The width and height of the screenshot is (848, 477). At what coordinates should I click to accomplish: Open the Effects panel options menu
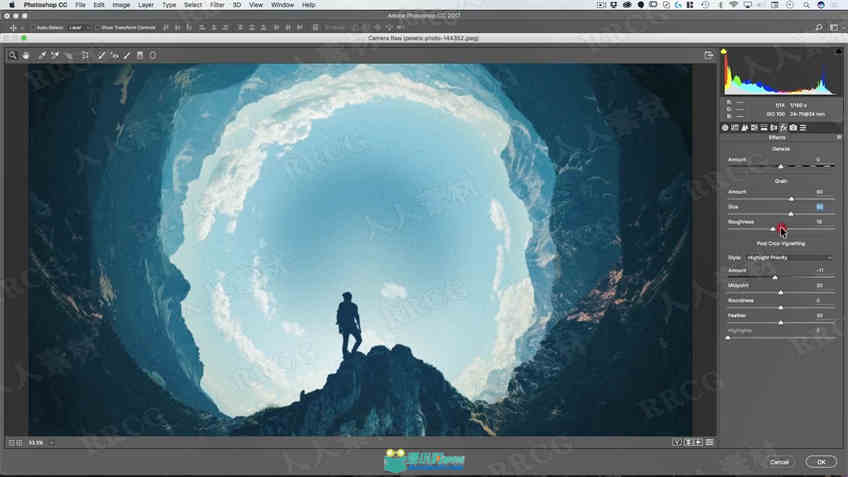[x=839, y=138]
